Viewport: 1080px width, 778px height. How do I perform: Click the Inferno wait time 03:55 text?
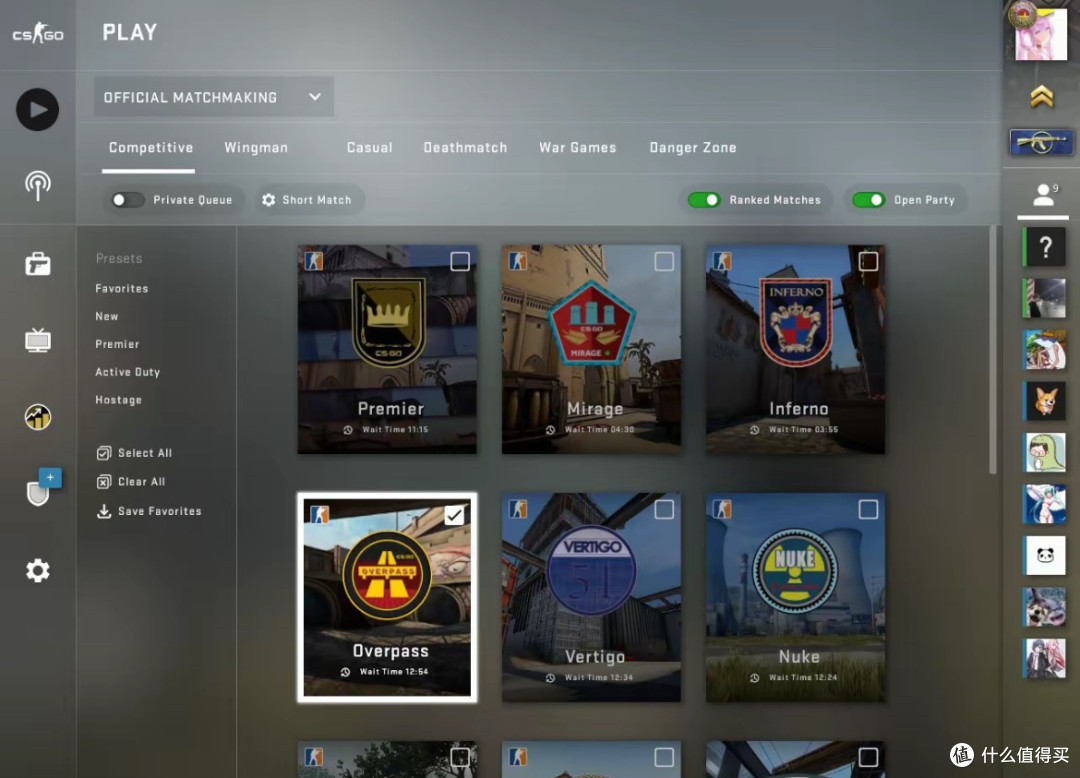[803, 430]
